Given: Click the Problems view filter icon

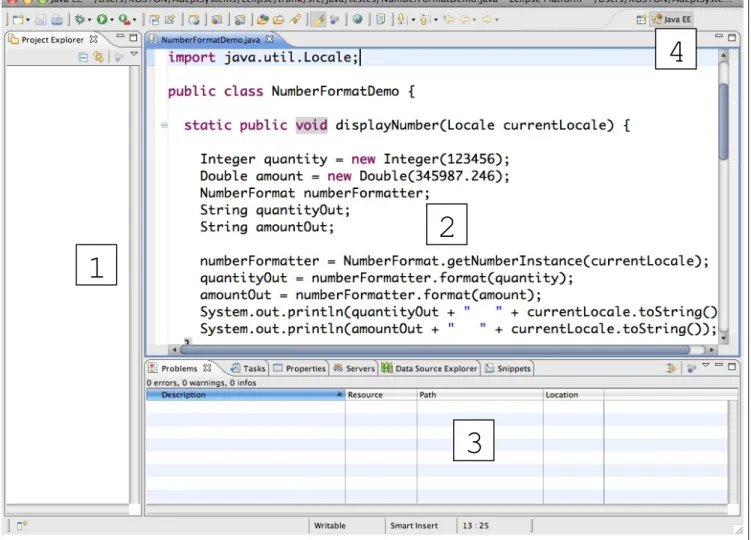Looking at the screenshot, I should pos(671,368).
